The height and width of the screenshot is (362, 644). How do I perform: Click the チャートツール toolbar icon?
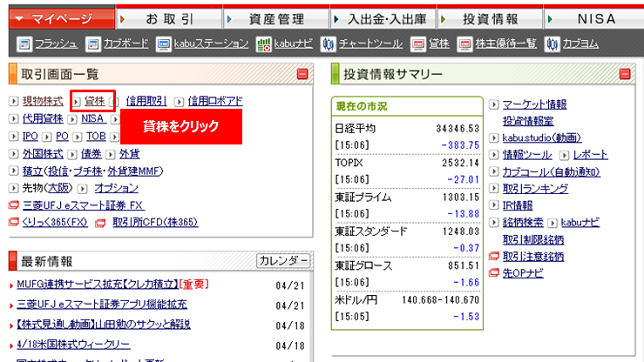coord(328,44)
